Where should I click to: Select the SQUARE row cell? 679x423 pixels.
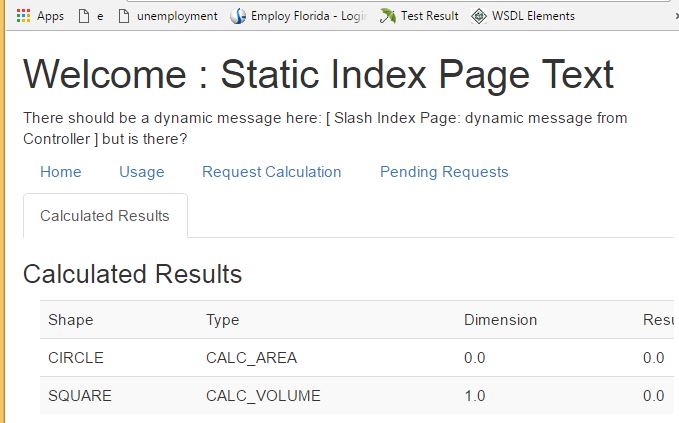80,396
